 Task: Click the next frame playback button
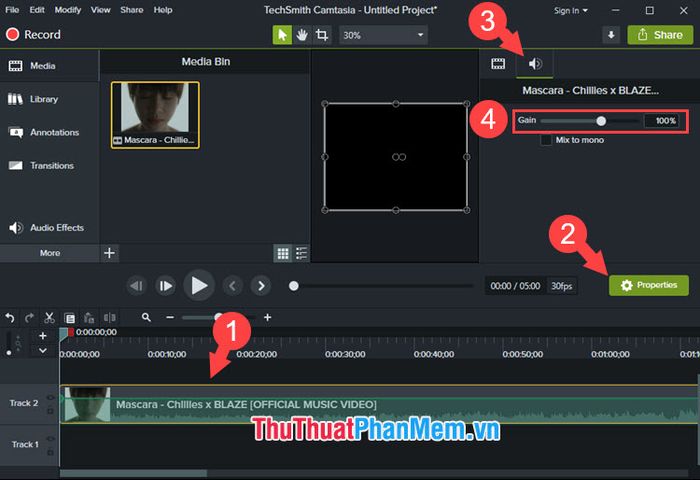(166, 286)
